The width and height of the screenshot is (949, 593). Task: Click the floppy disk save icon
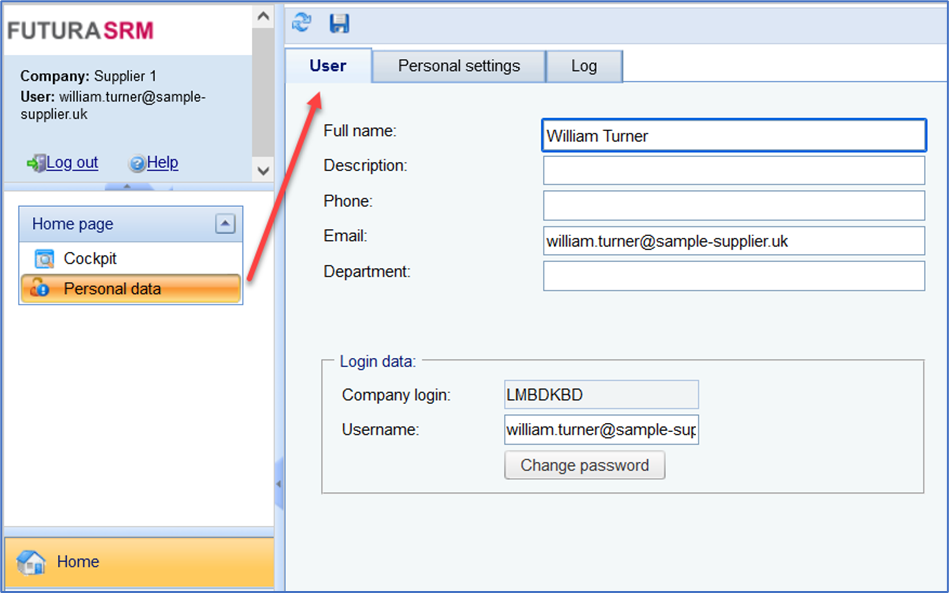[x=339, y=22]
